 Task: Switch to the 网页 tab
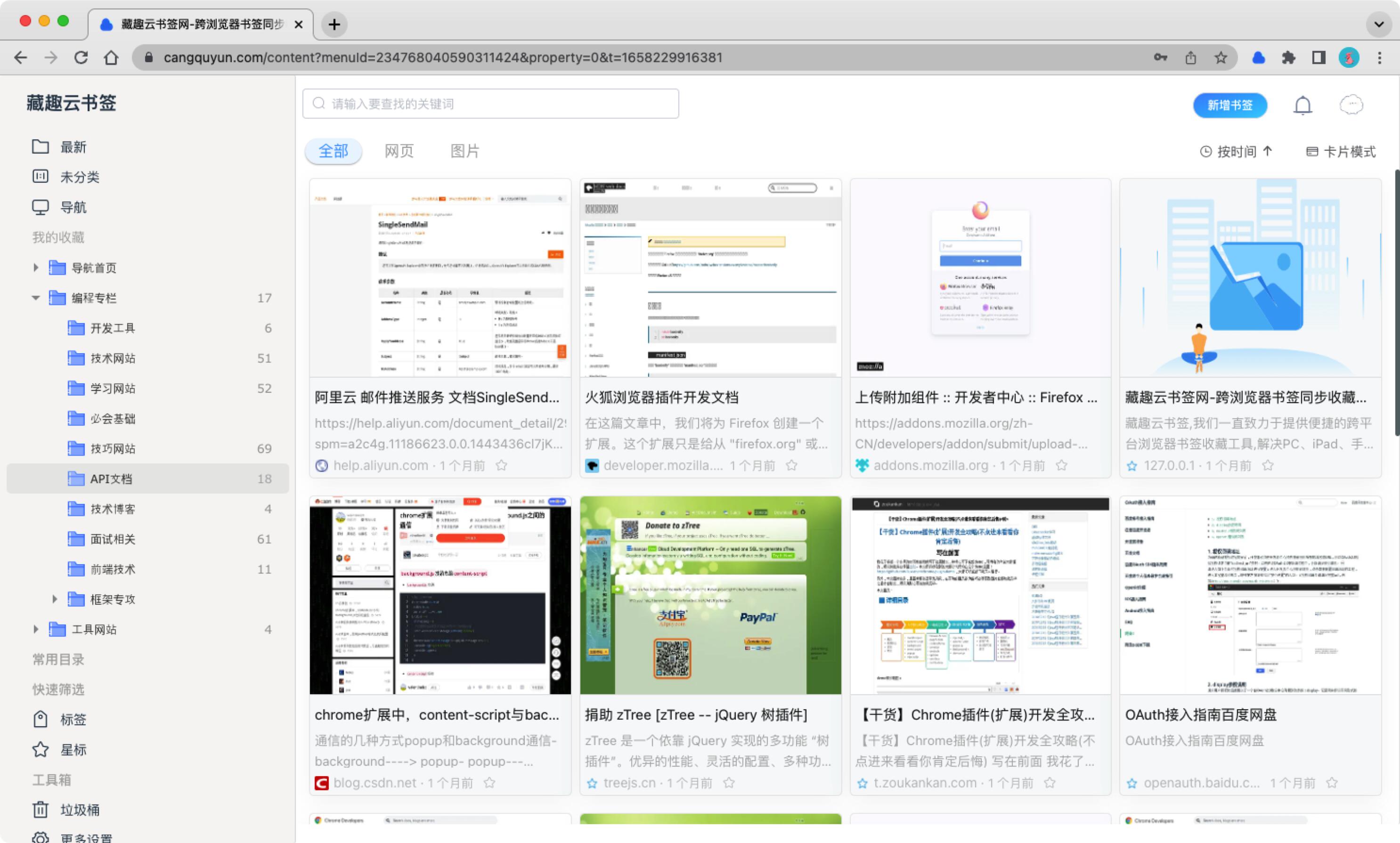tap(399, 151)
